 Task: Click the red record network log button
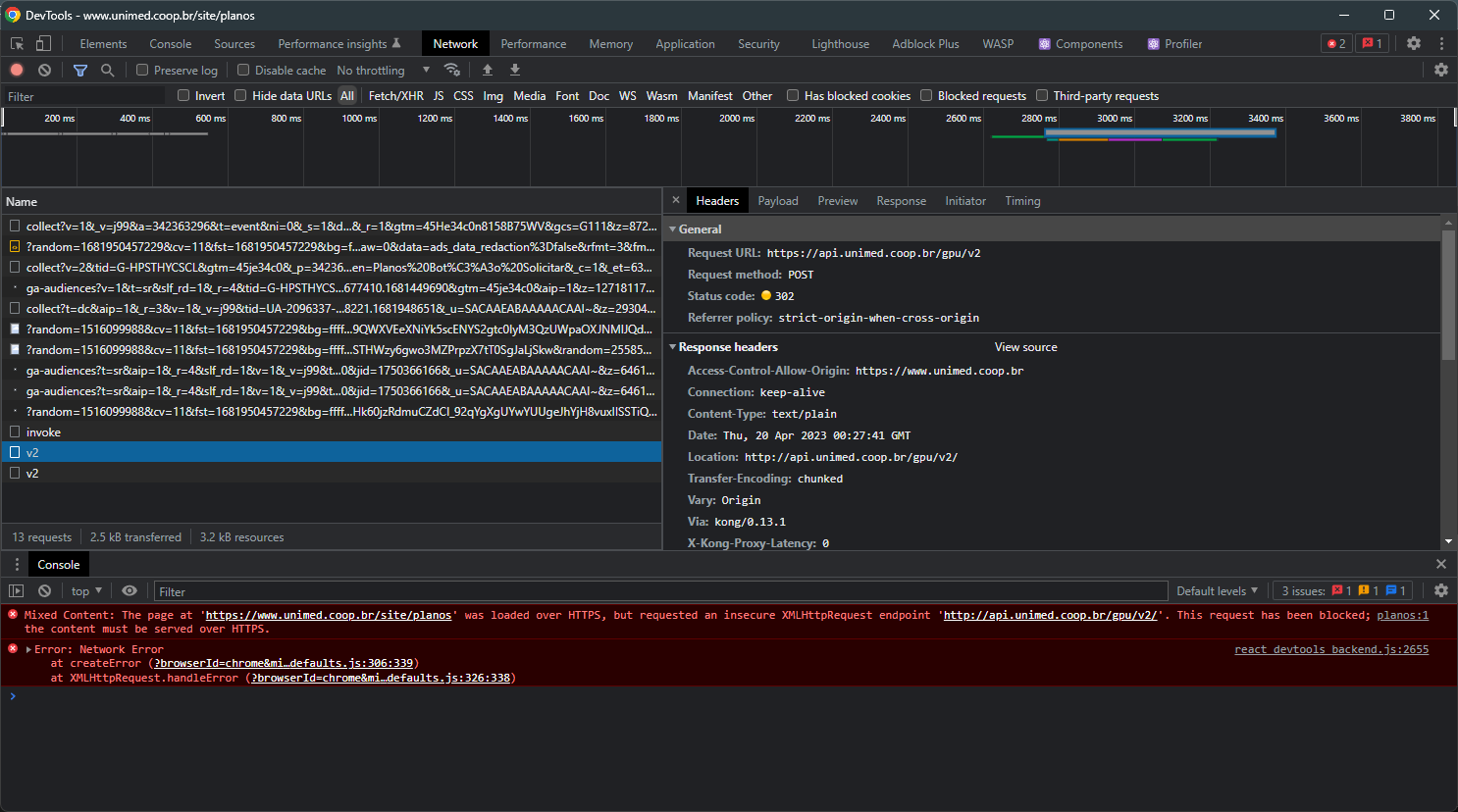(17, 70)
